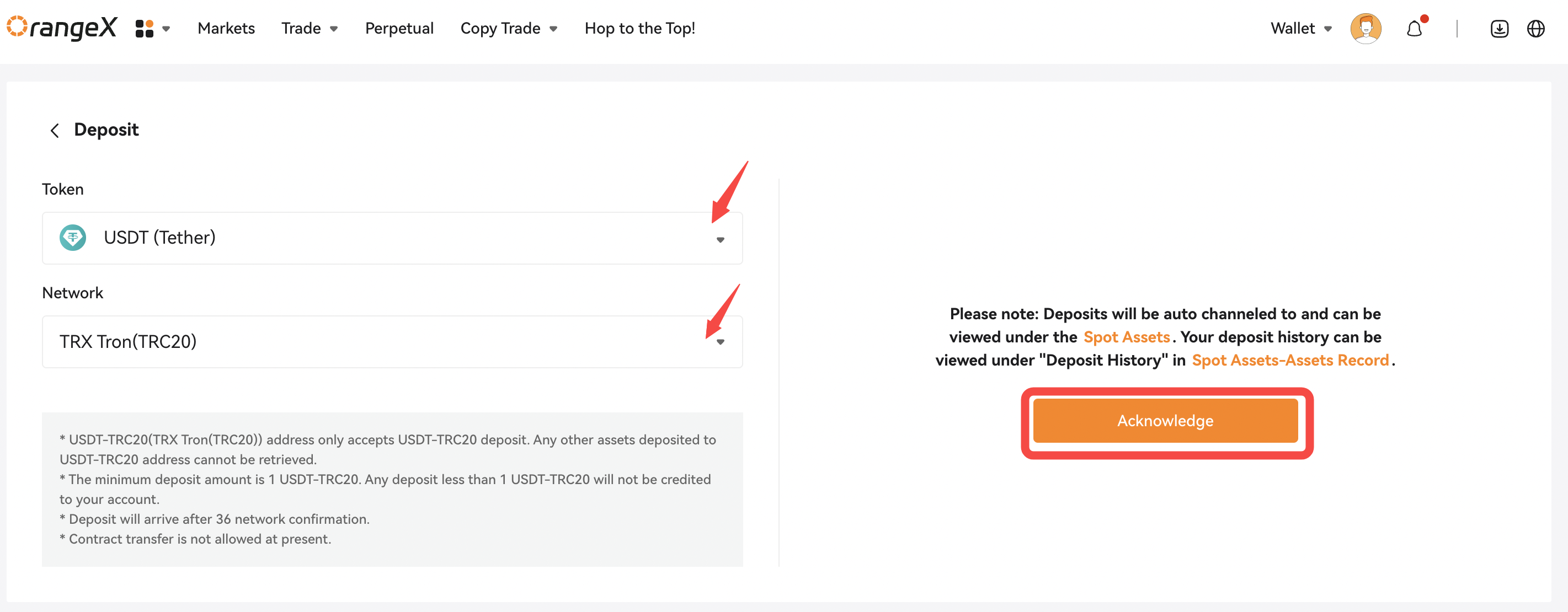Click the OrangeX logo
Viewport: 1568px width, 612px height.
tap(61, 28)
